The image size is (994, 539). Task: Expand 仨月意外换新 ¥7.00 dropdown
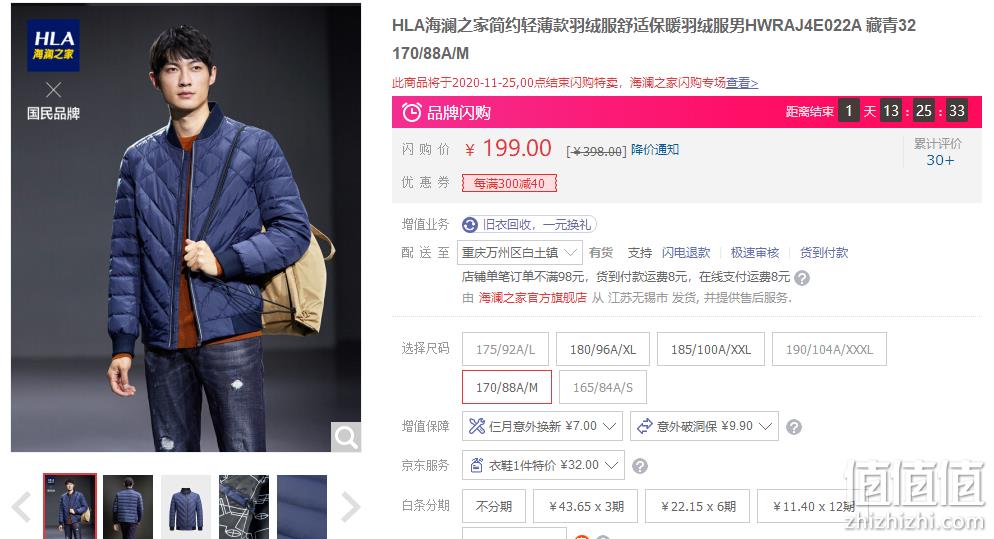[x=542, y=426]
